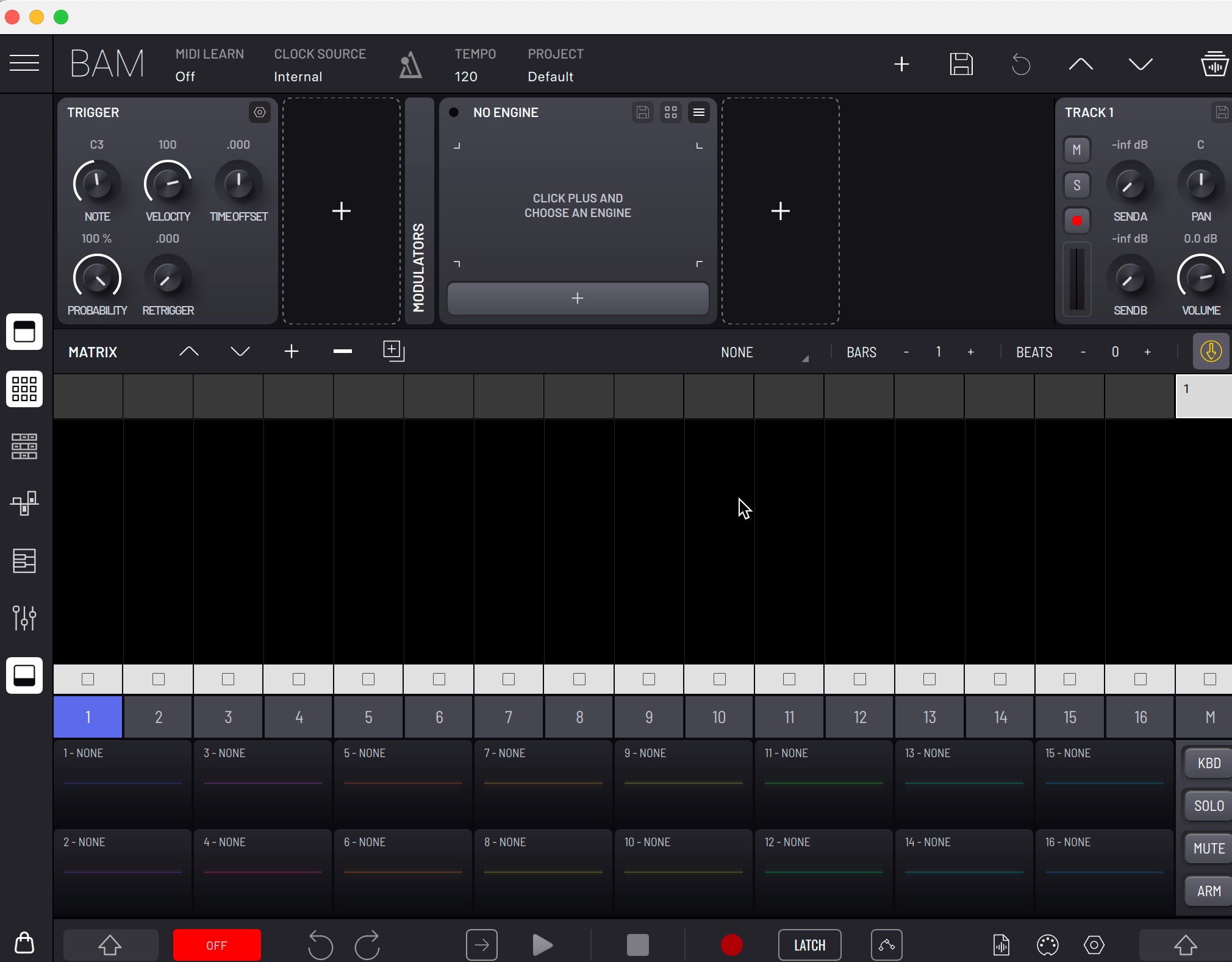1232x962 pixels.
Task: Open the list view sidebar icon
Action: coord(24,561)
